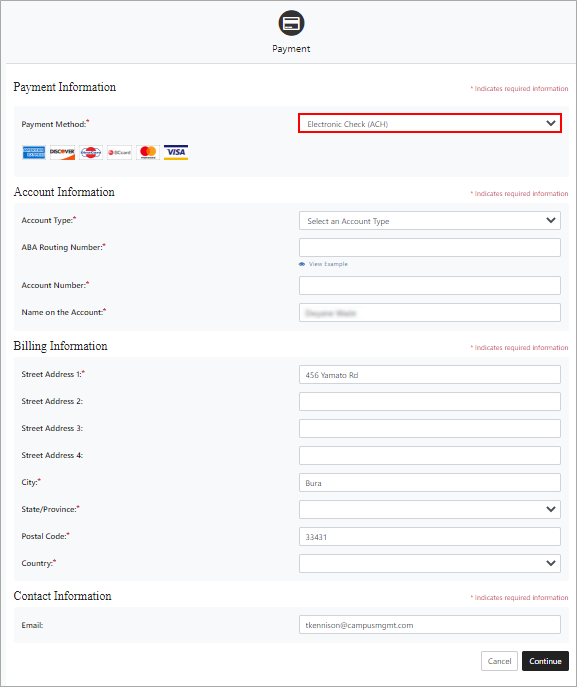577x687 pixels.
Task: Click the Payment credit card icon
Action: tap(291, 23)
